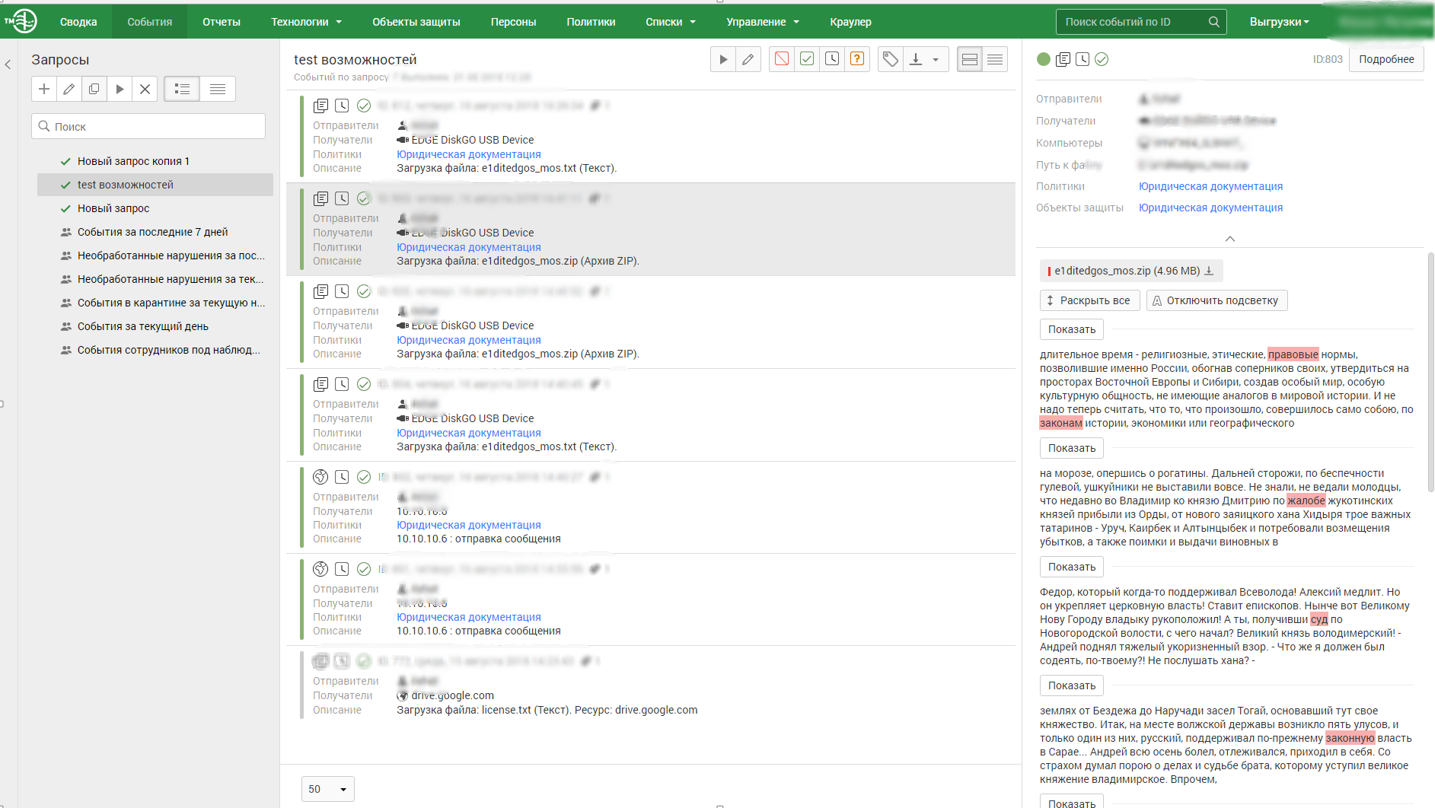Viewport: 1435px width, 808px height.
Task: Delete query using the X icon
Action: click(145, 89)
